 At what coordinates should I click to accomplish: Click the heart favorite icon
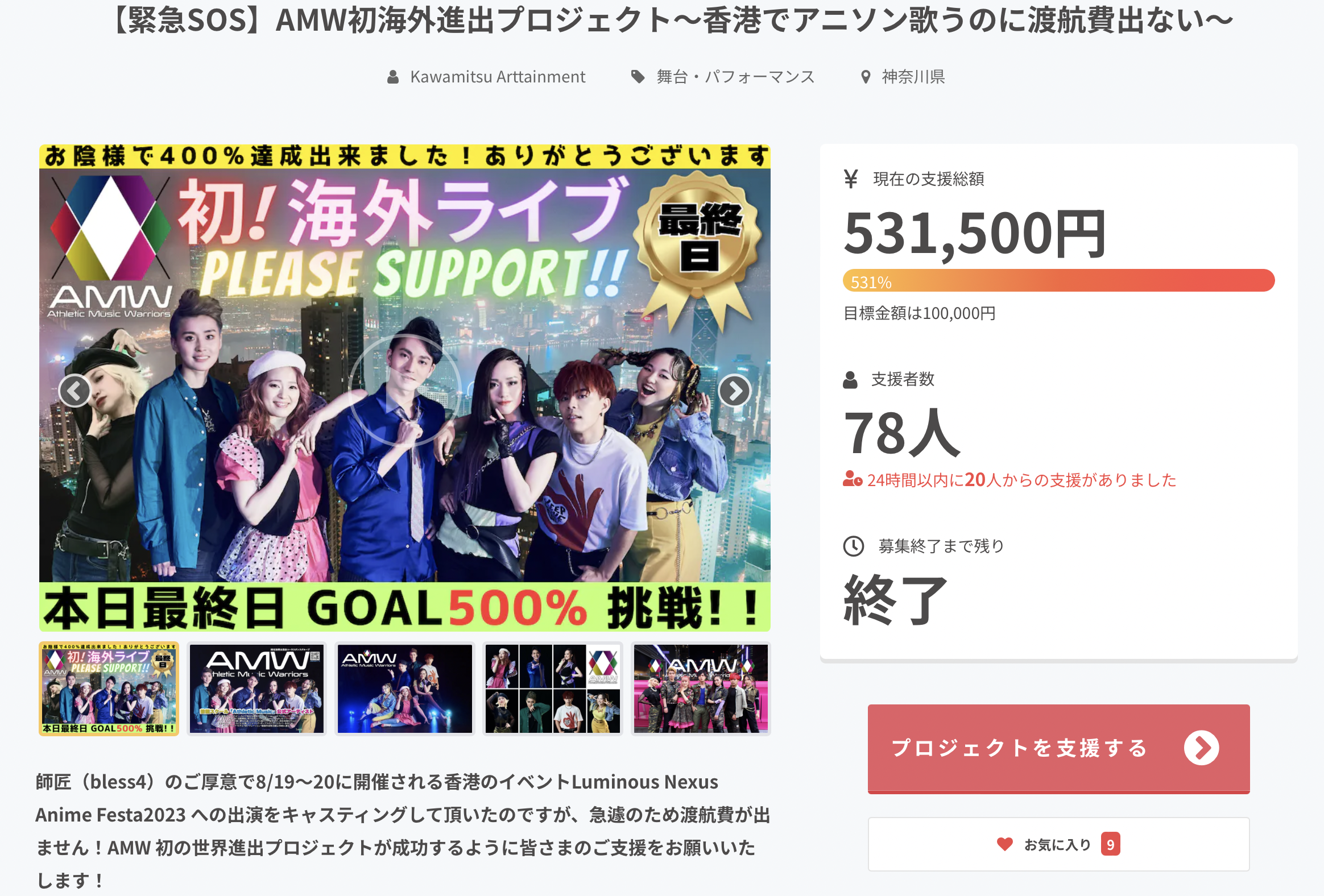(1004, 844)
